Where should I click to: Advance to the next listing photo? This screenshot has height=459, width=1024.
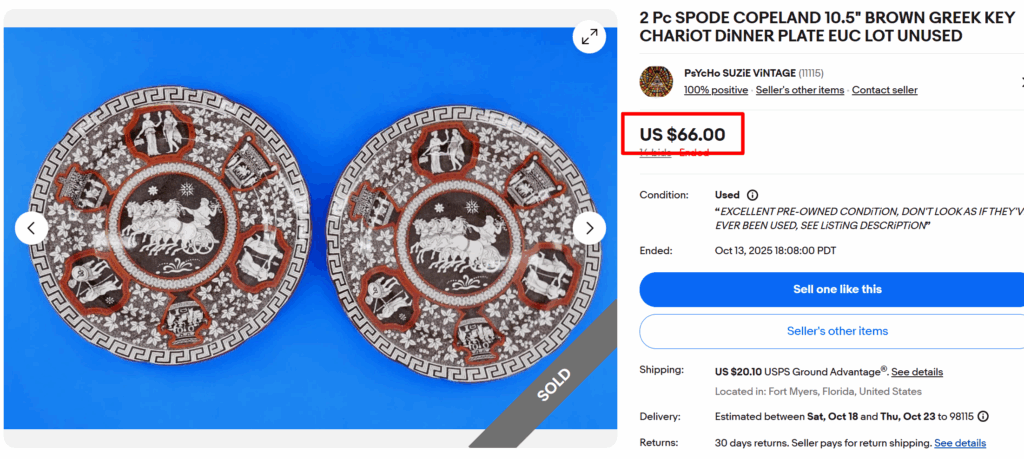[589, 228]
